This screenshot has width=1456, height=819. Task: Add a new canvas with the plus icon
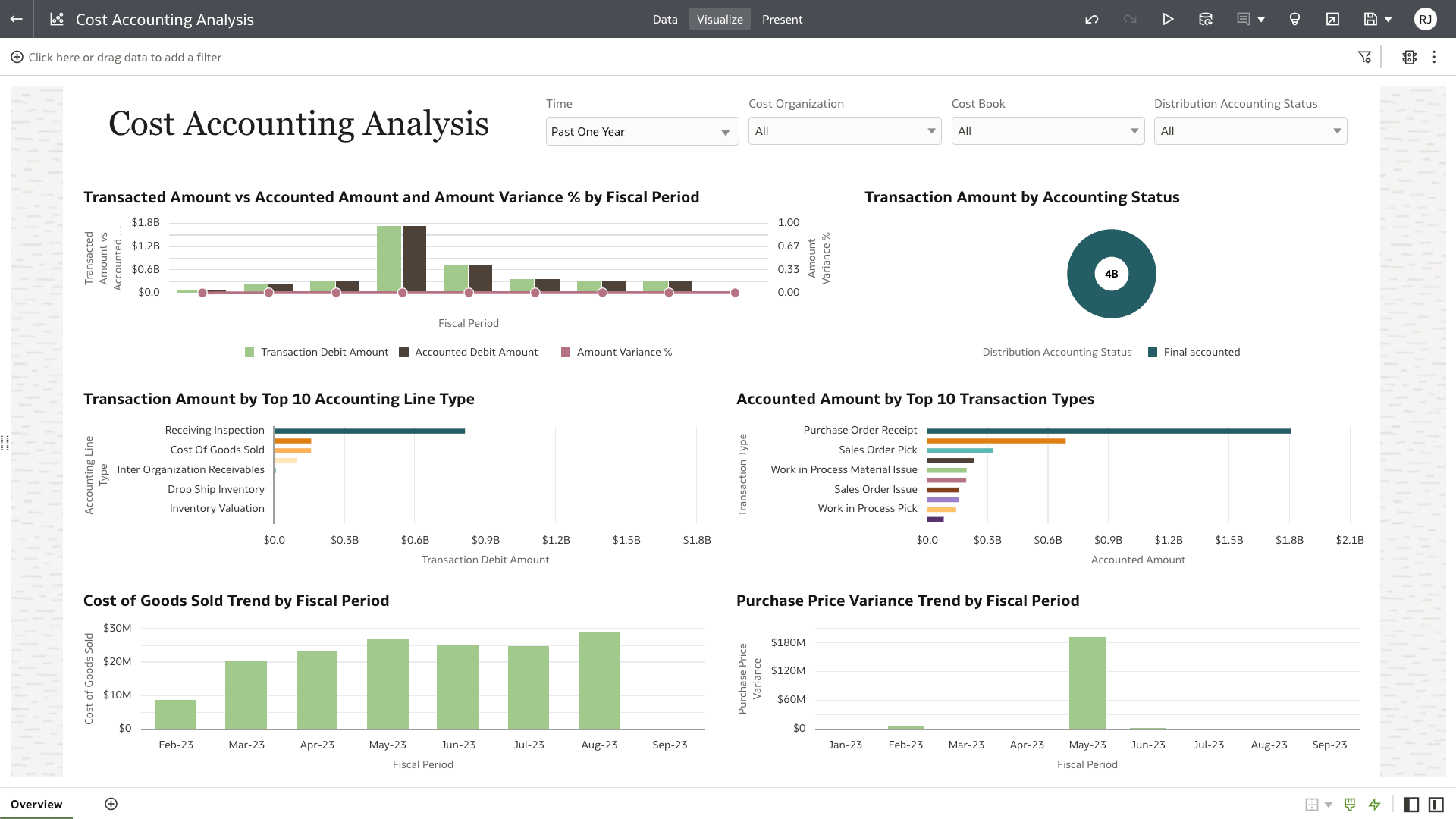click(x=111, y=804)
